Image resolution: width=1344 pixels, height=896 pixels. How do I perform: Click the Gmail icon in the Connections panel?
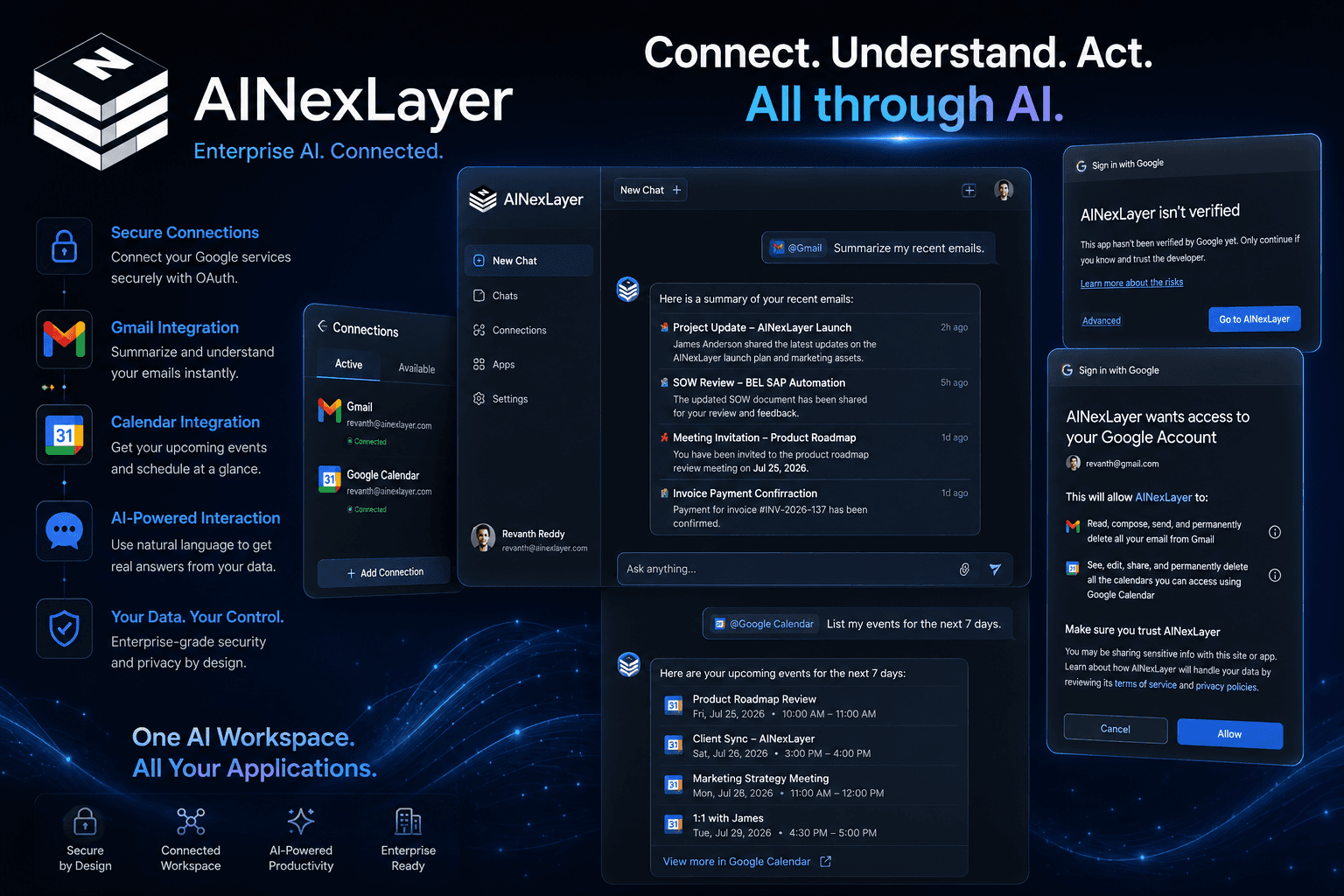click(330, 409)
